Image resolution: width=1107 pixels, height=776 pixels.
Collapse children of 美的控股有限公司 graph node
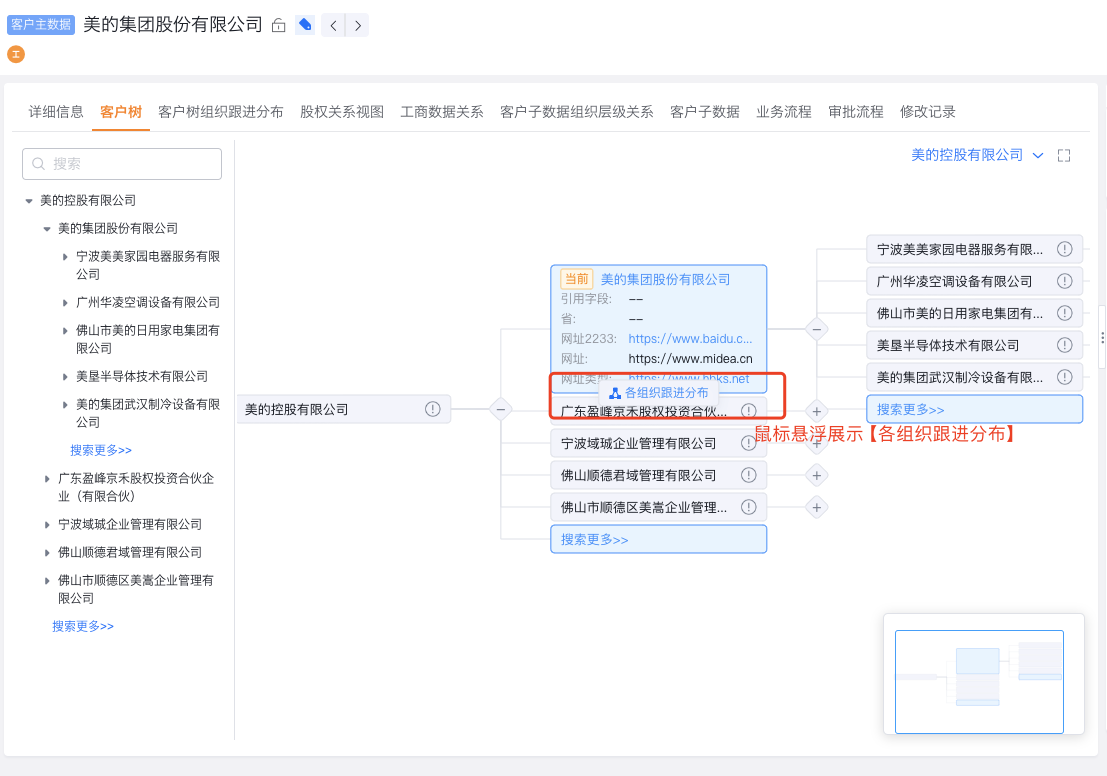click(x=501, y=410)
